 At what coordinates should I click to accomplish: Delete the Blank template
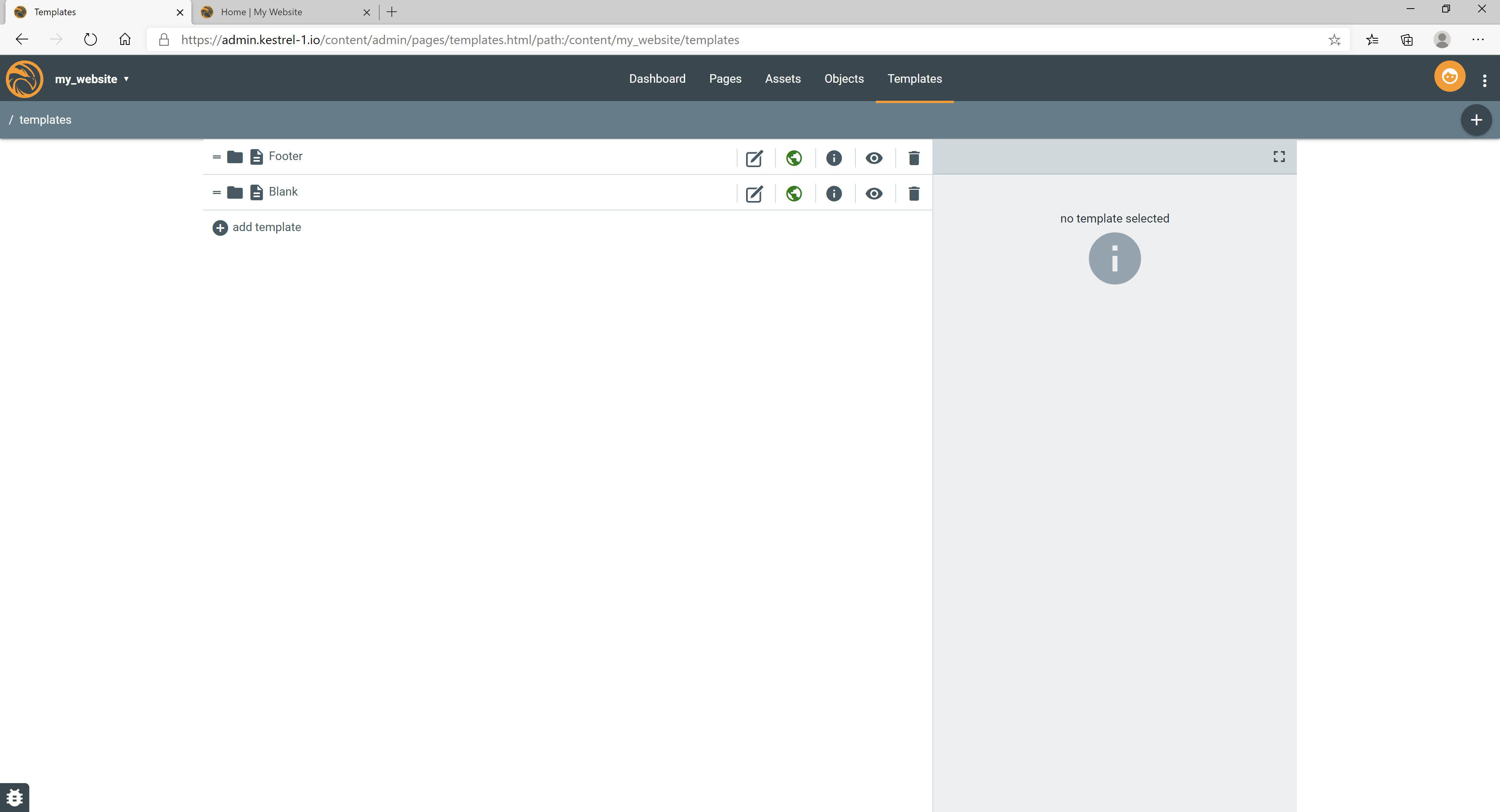(914, 194)
